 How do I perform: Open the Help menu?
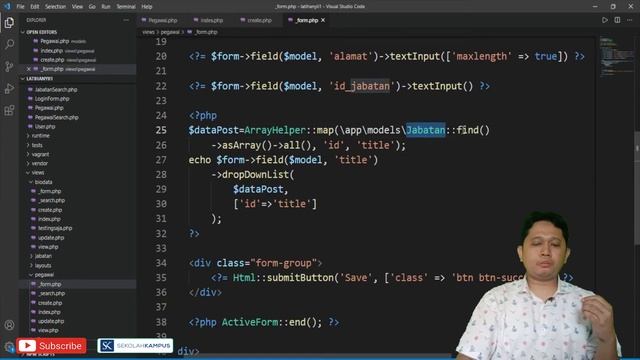pyautogui.click(x=147, y=7)
